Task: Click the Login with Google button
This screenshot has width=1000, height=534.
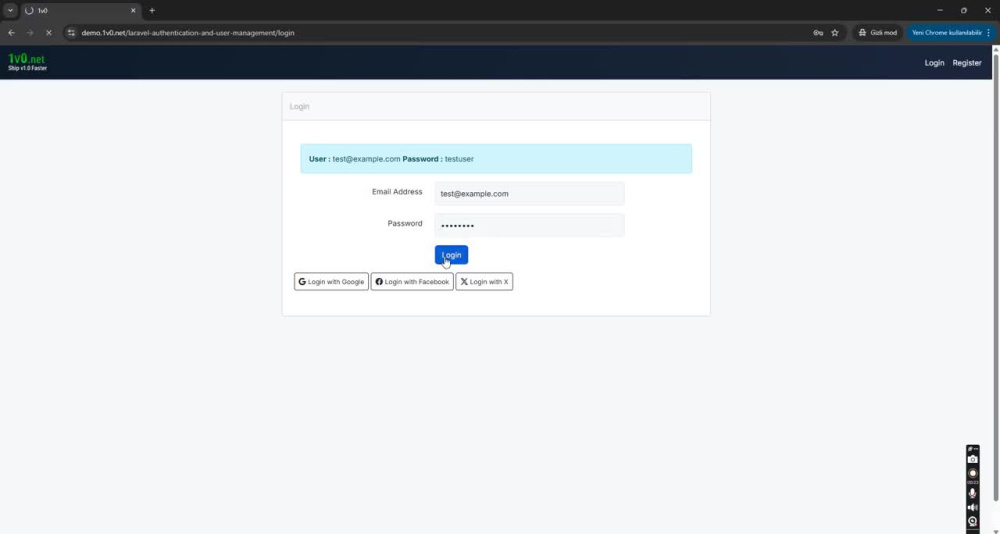Action: coord(331,281)
